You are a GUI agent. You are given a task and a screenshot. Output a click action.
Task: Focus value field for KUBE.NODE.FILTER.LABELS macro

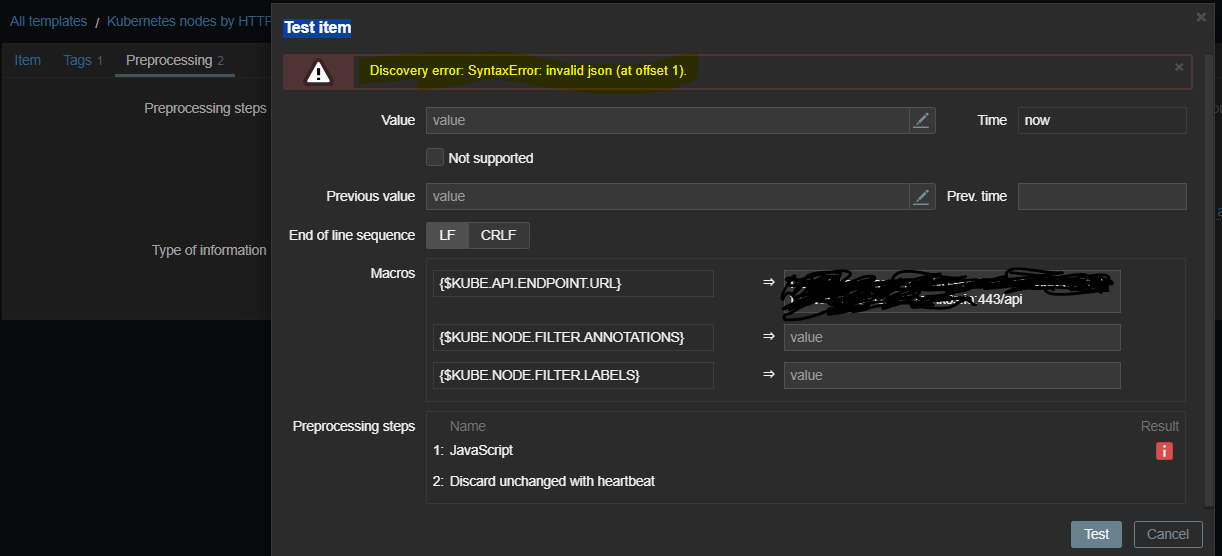click(952, 375)
